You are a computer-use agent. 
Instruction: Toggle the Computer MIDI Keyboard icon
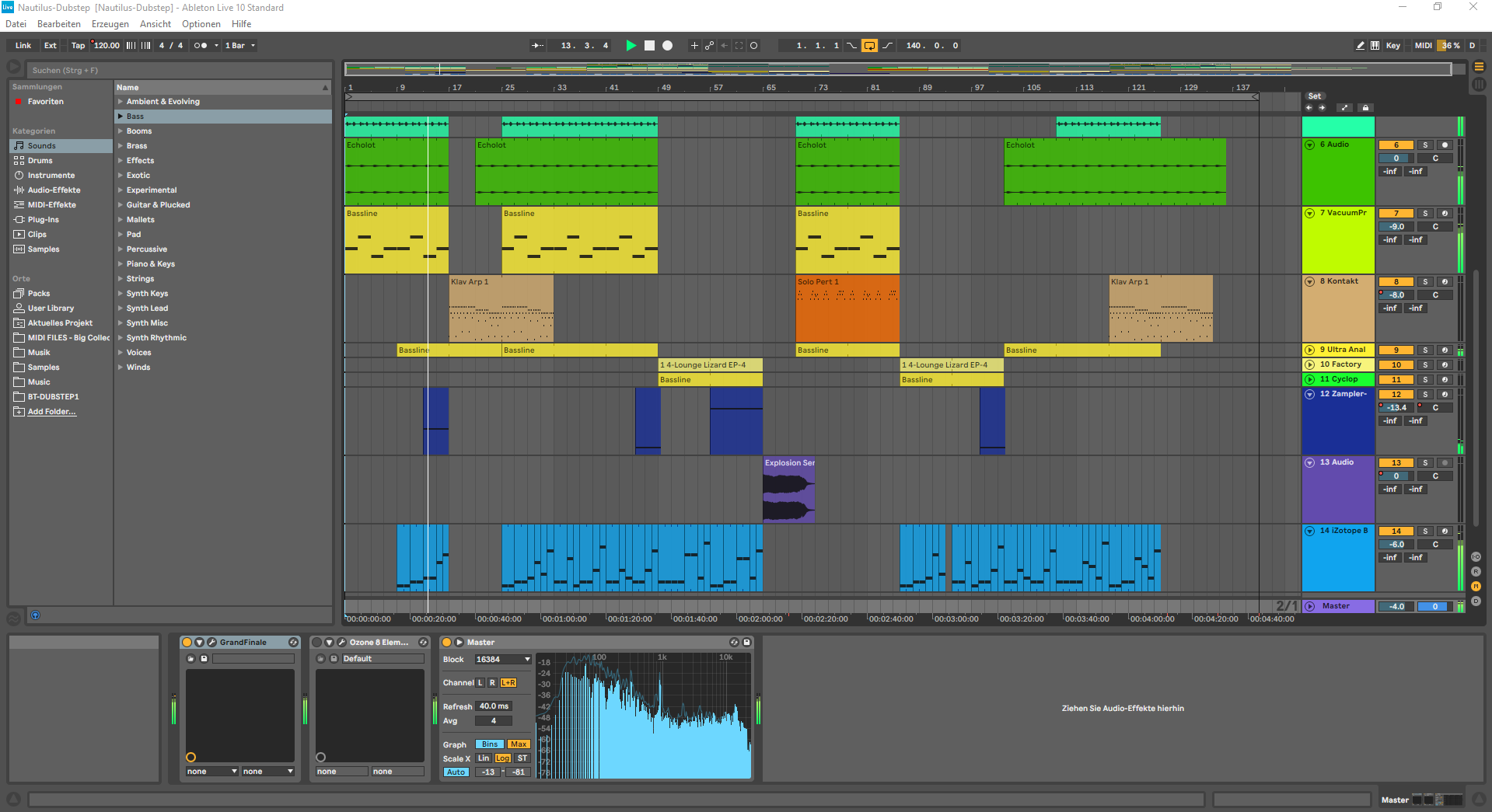coord(1375,46)
